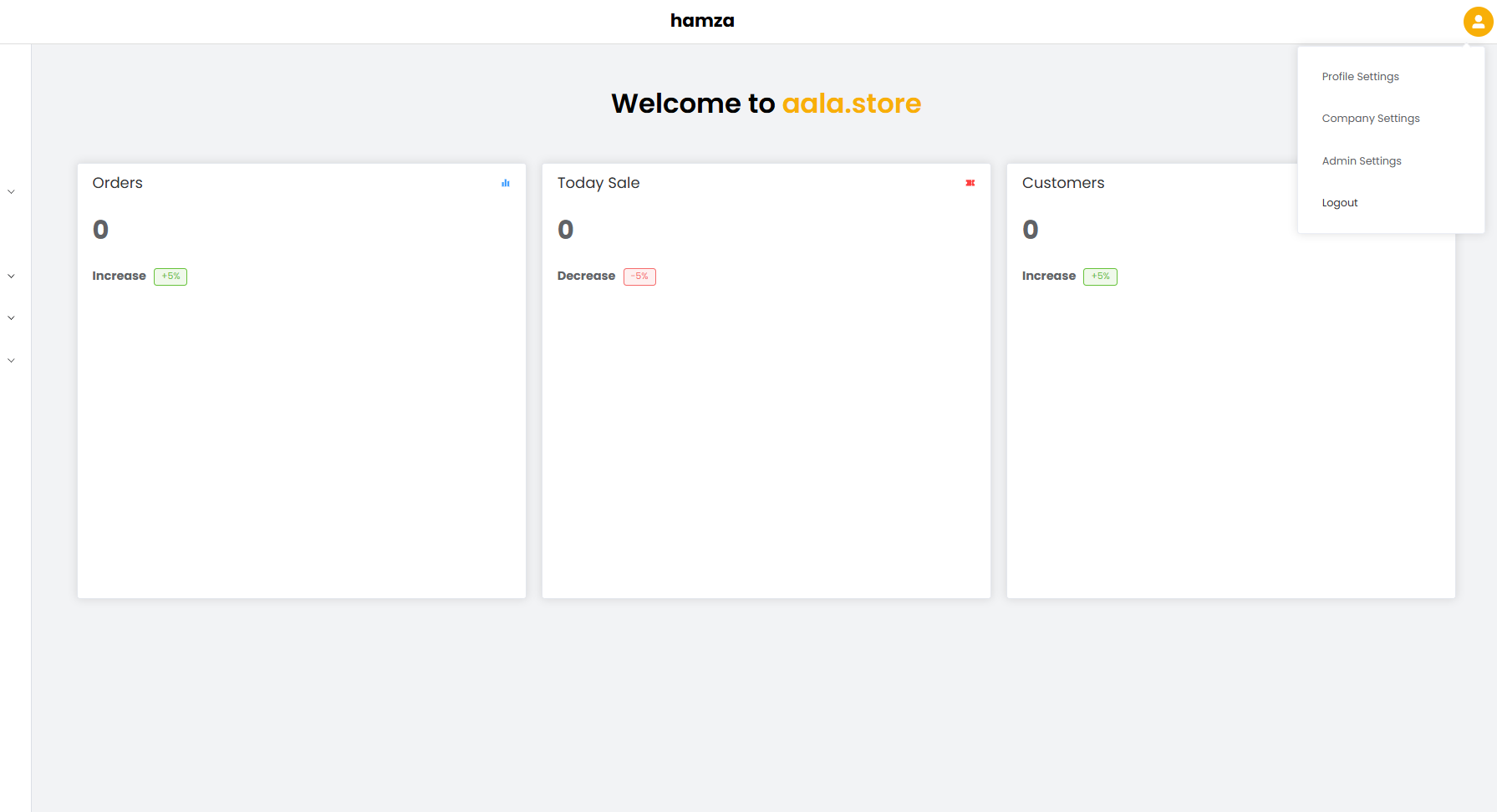Click Logout in the account menu

tap(1340, 202)
